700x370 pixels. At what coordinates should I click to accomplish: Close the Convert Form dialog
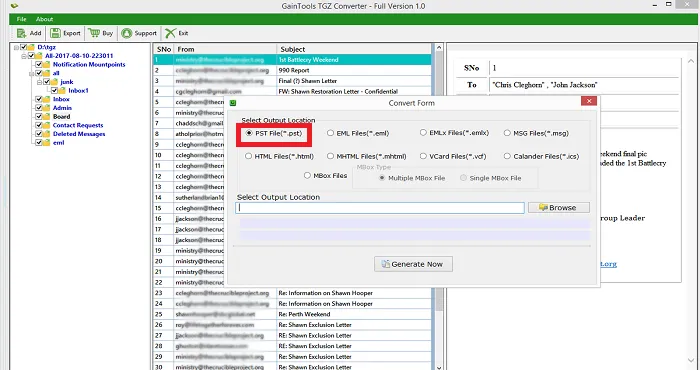(589, 101)
